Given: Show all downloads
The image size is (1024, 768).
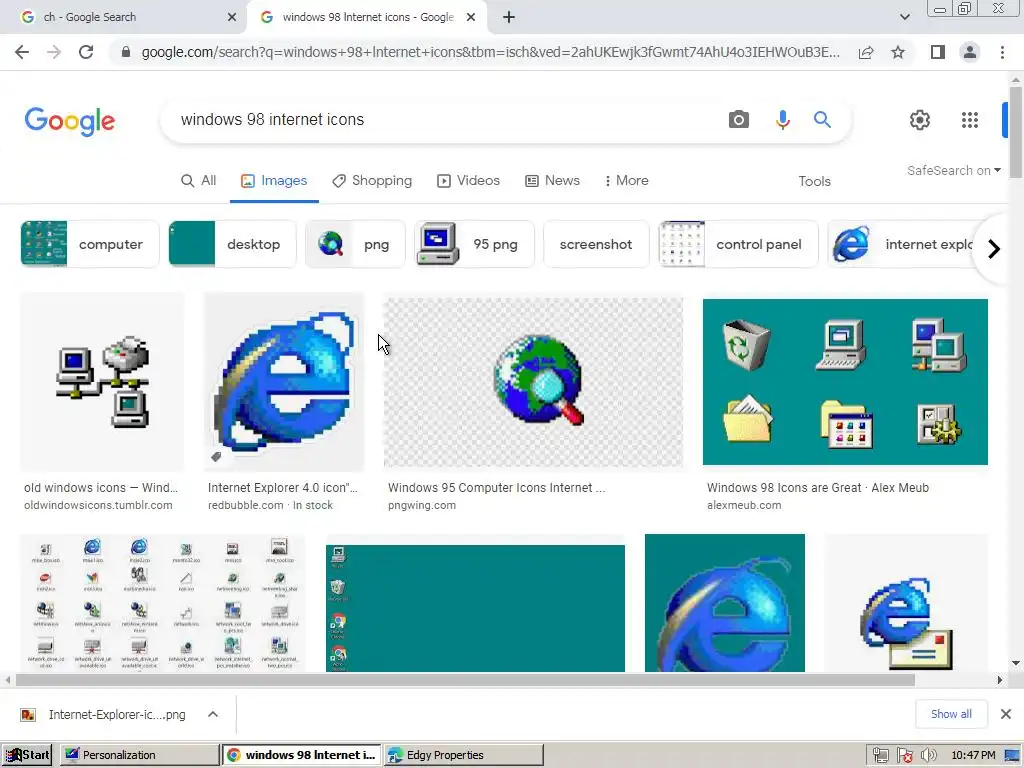Looking at the screenshot, I should 951,714.
